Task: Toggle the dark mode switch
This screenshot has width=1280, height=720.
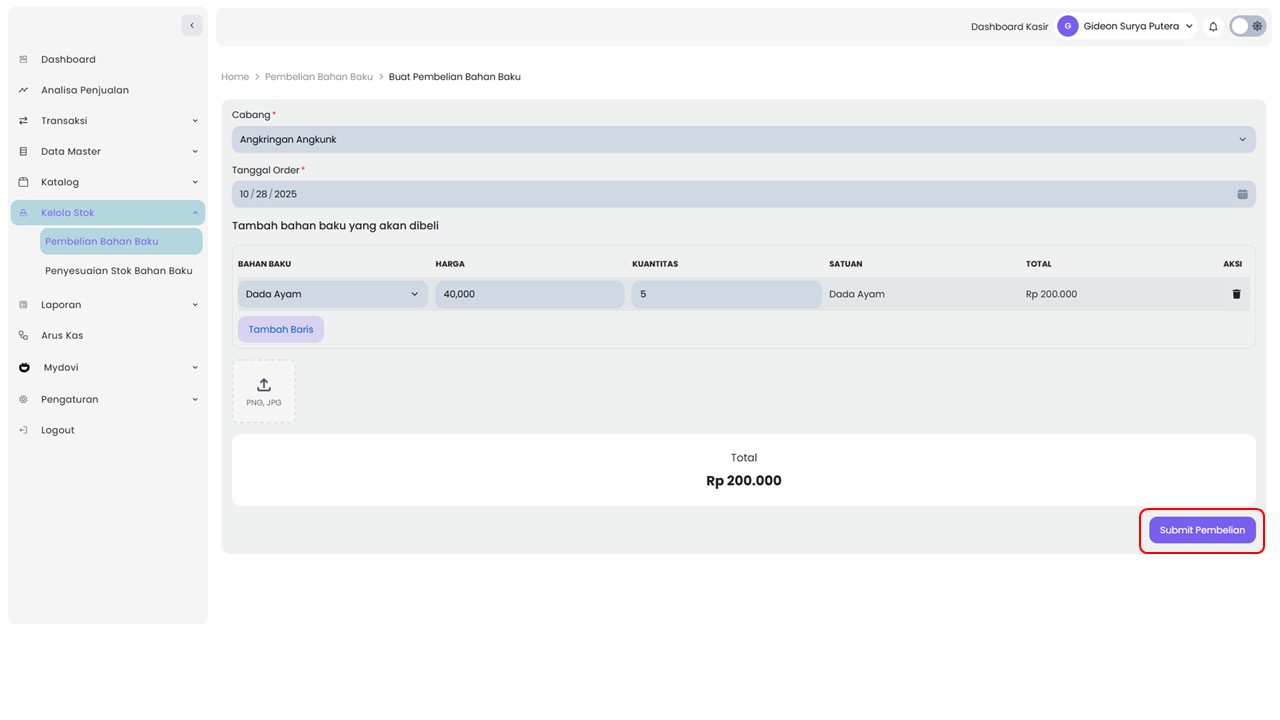Action: 1247,27
